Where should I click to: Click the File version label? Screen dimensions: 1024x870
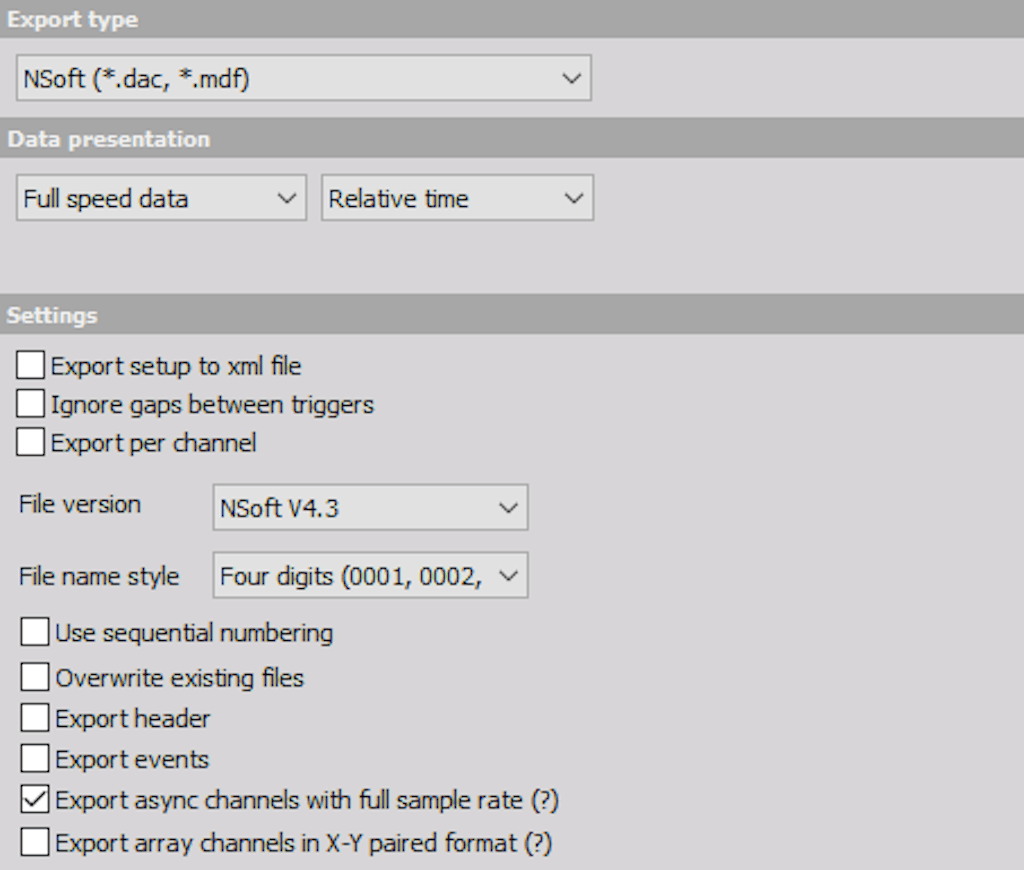(x=80, y=504)
